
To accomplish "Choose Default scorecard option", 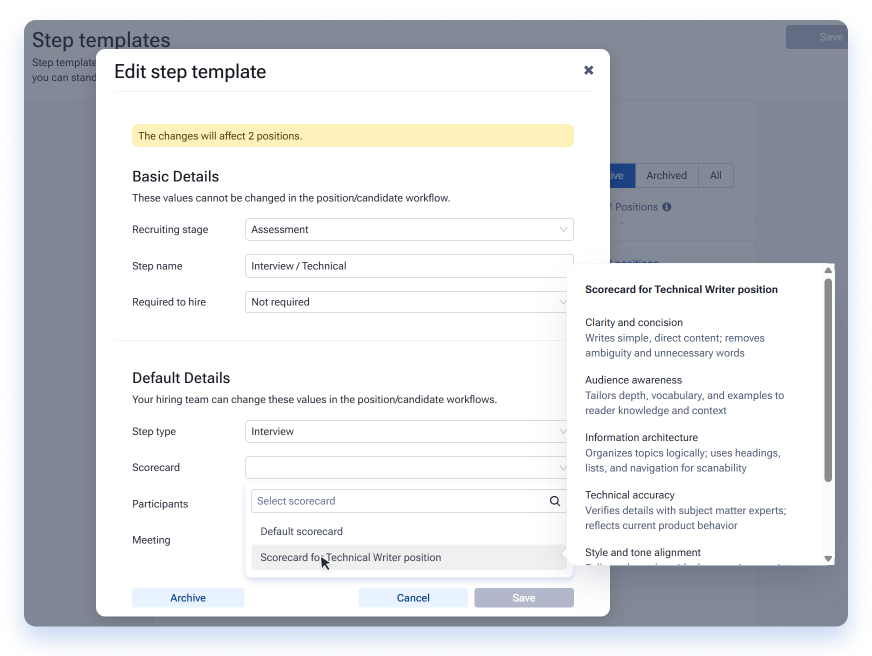I will [x=409, y=531].
